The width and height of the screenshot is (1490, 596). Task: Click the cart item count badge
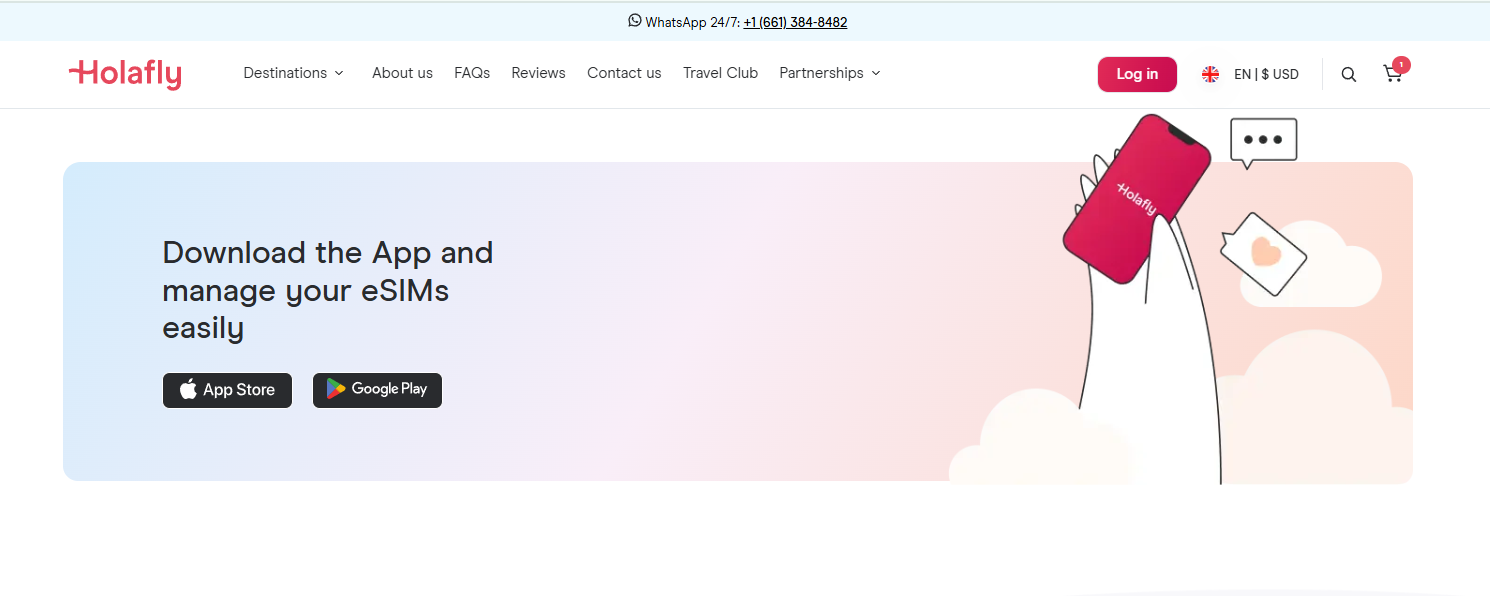point(1401,65)
